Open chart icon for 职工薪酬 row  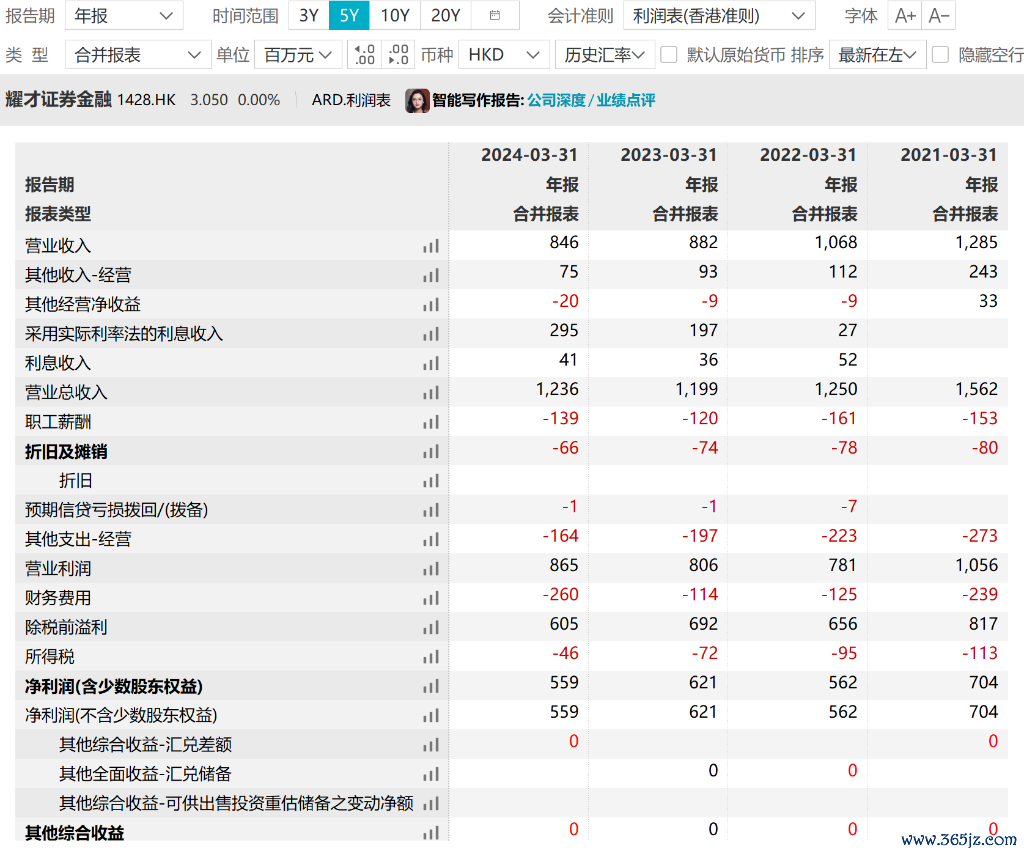pos(430,423)
